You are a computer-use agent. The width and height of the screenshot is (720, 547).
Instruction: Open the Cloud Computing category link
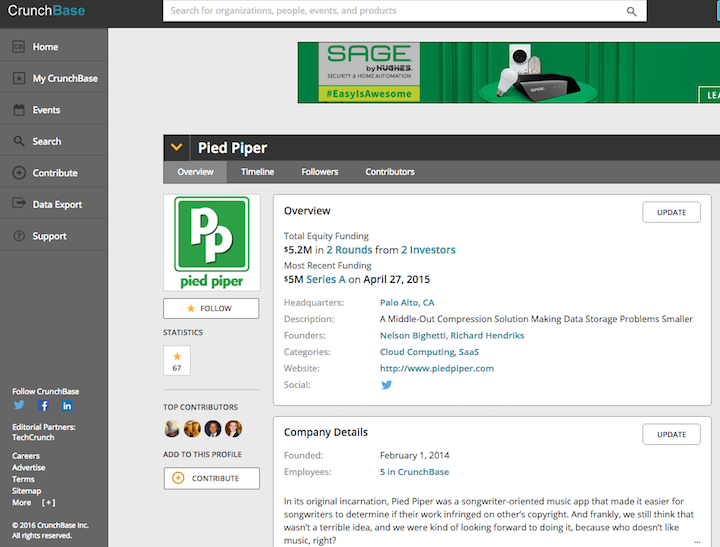417,352
